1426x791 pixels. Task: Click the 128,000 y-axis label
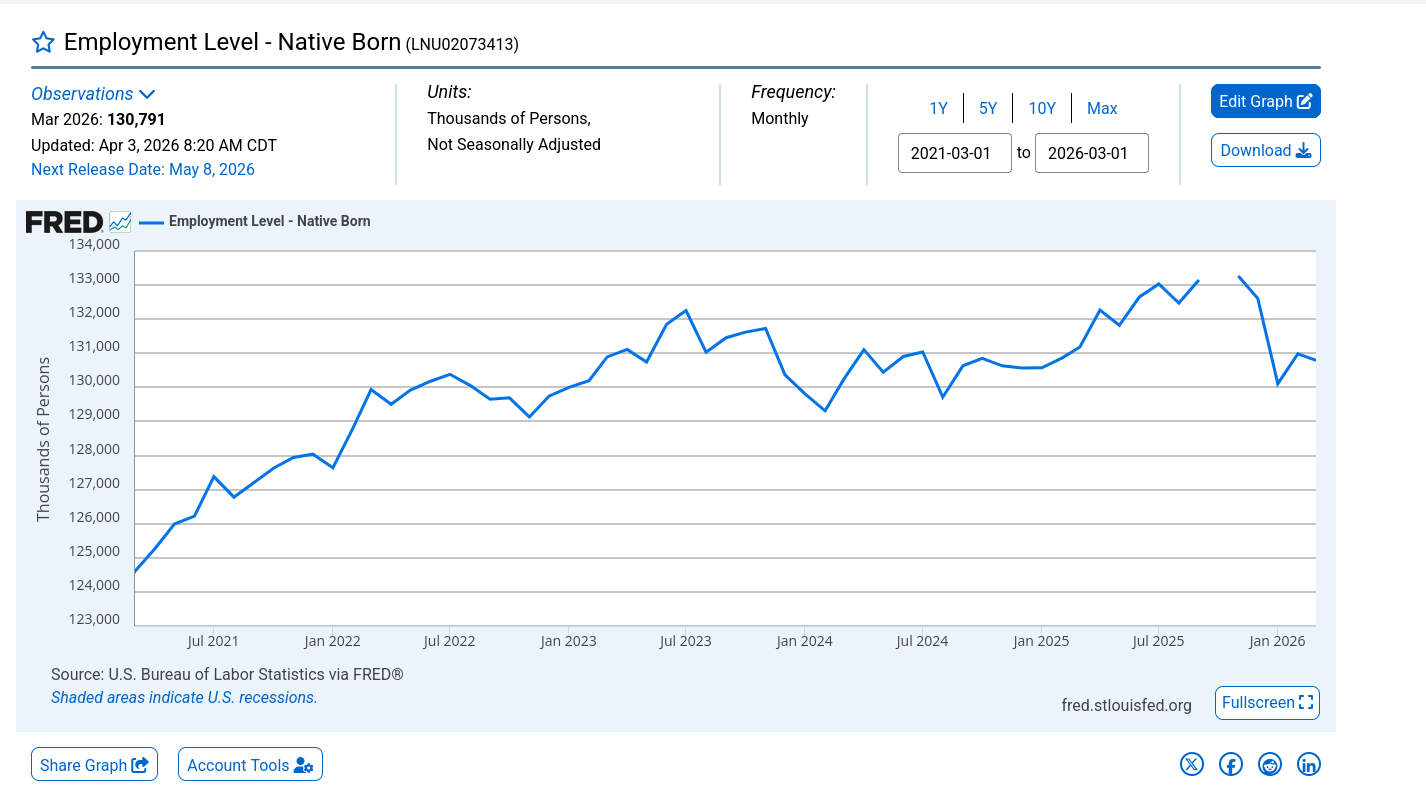click(94, 450)
